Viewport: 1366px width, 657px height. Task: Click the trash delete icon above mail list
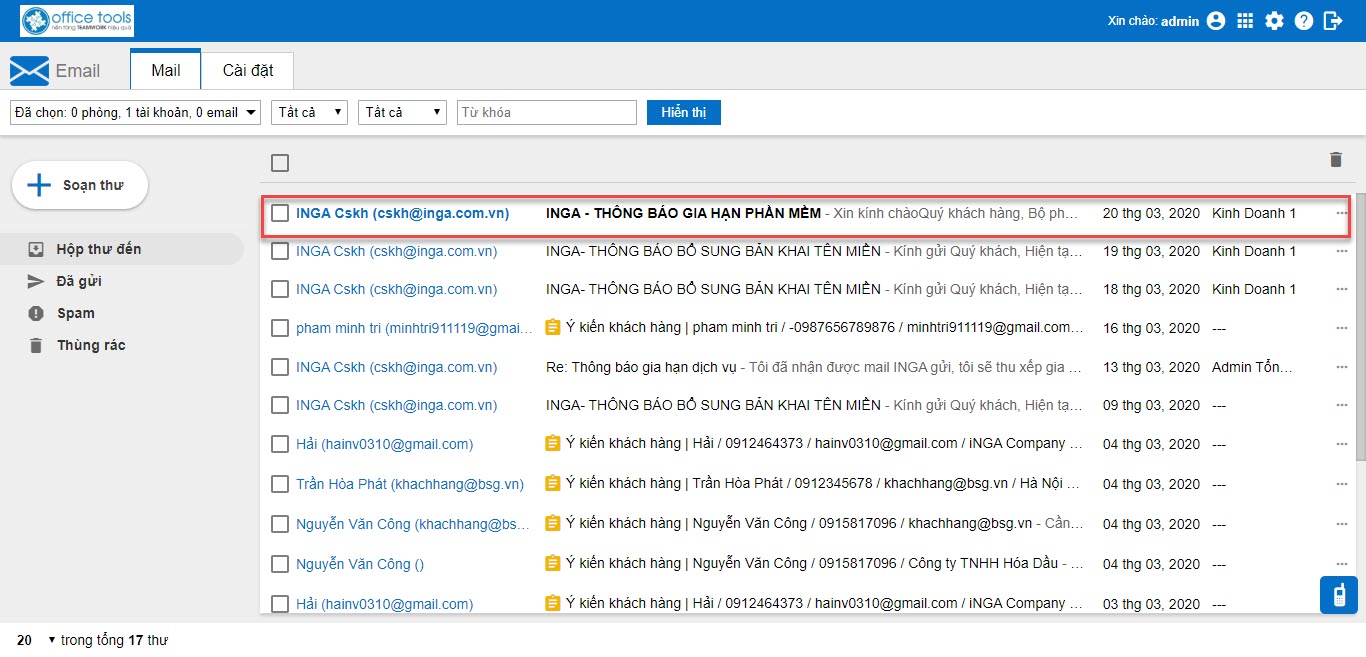1336,160
